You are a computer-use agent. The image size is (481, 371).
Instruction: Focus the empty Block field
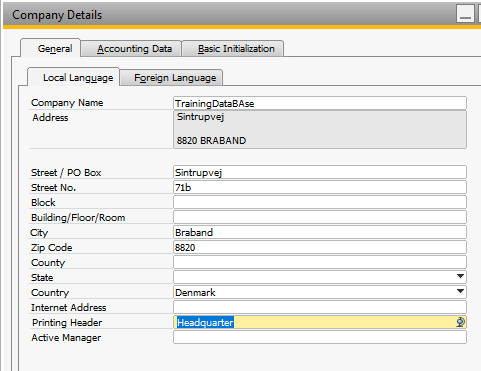tap(320, 202)
